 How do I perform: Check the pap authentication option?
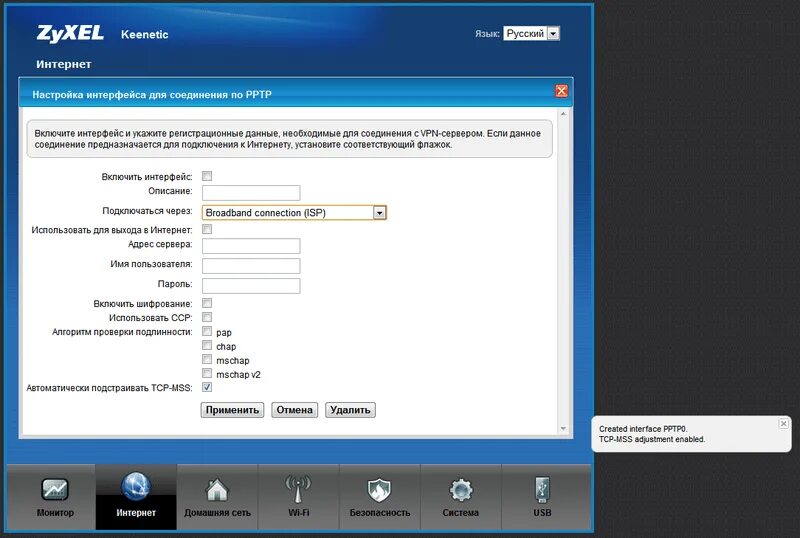click(x=207, y=331)
